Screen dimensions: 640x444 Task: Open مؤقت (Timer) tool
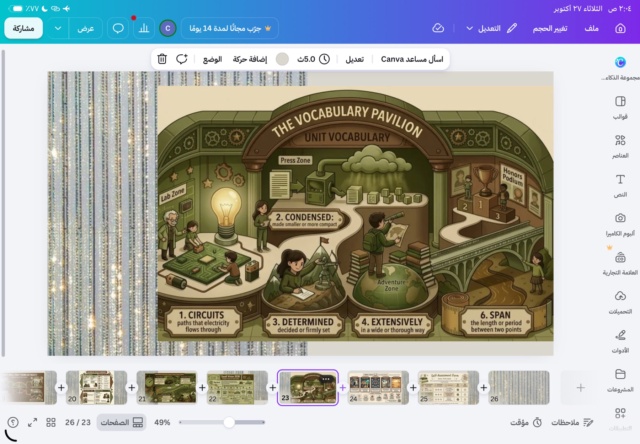(526, 422)
